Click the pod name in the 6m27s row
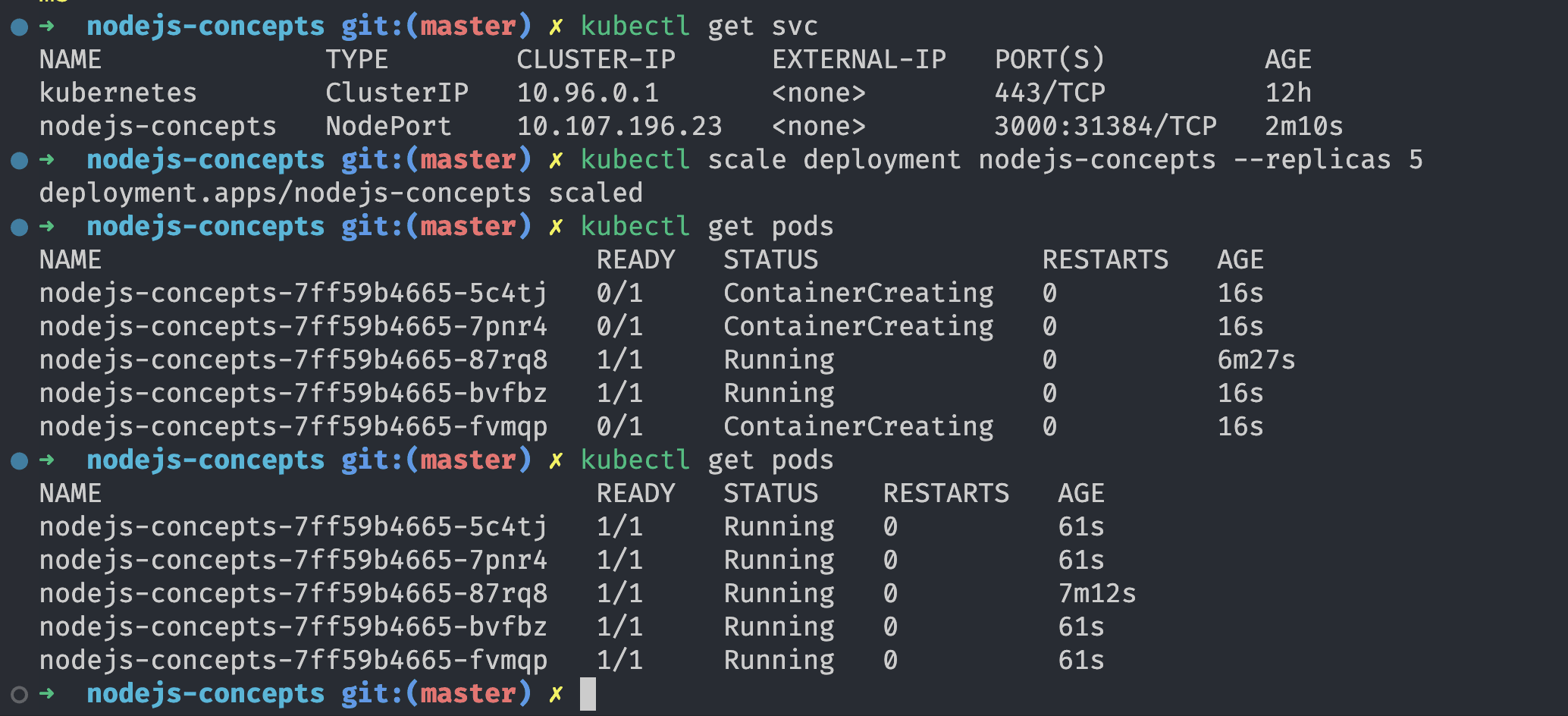 tap(293, 360)
